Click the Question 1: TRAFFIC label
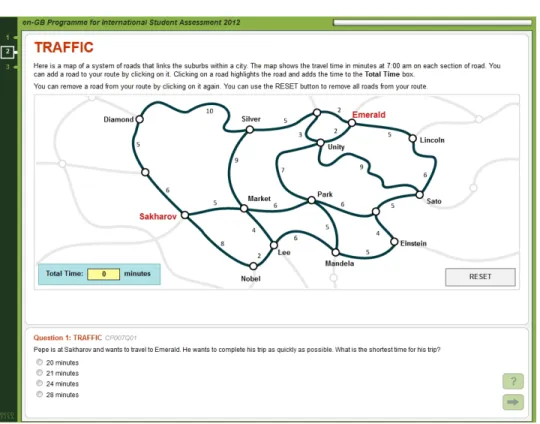 (x=68, y=338)
